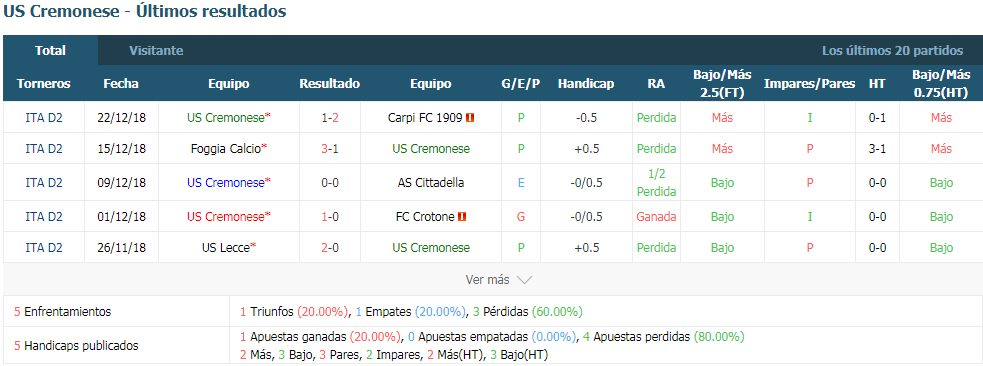Click the Handicap column header

[x=586, y=83]
